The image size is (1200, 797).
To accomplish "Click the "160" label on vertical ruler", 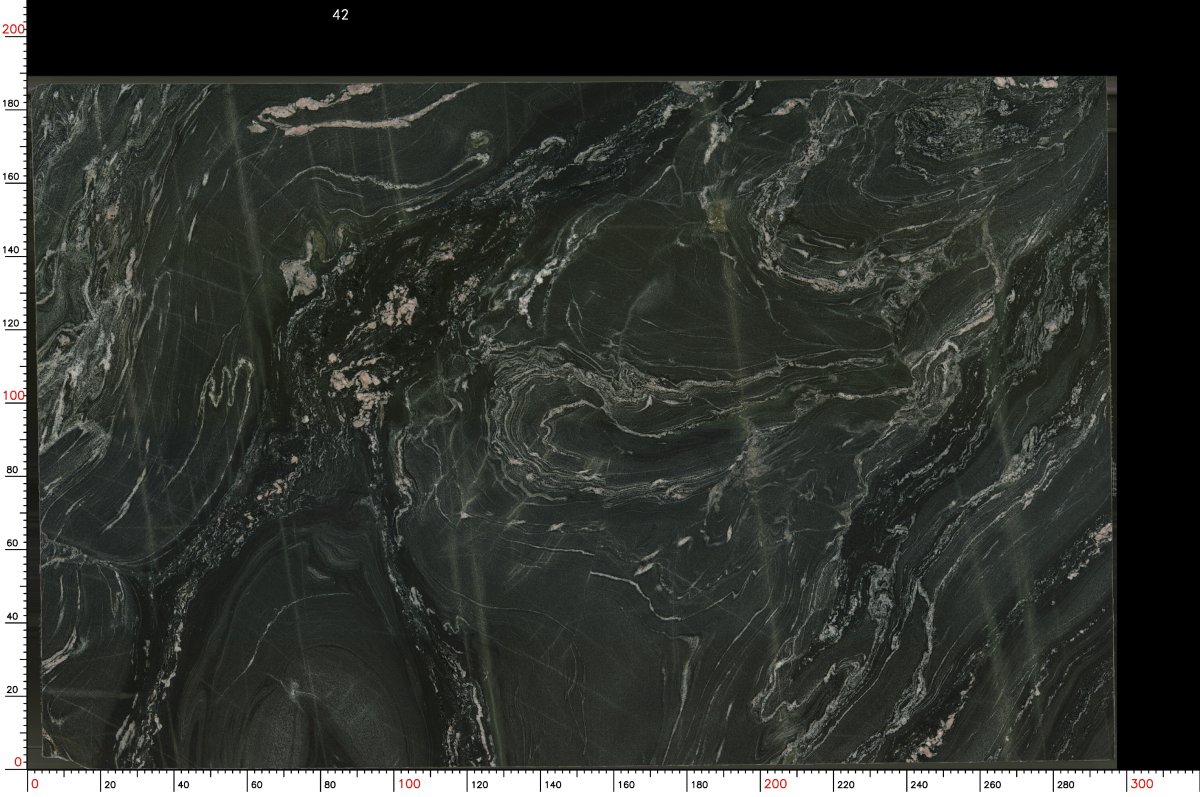I will click(x=14, y=176).
